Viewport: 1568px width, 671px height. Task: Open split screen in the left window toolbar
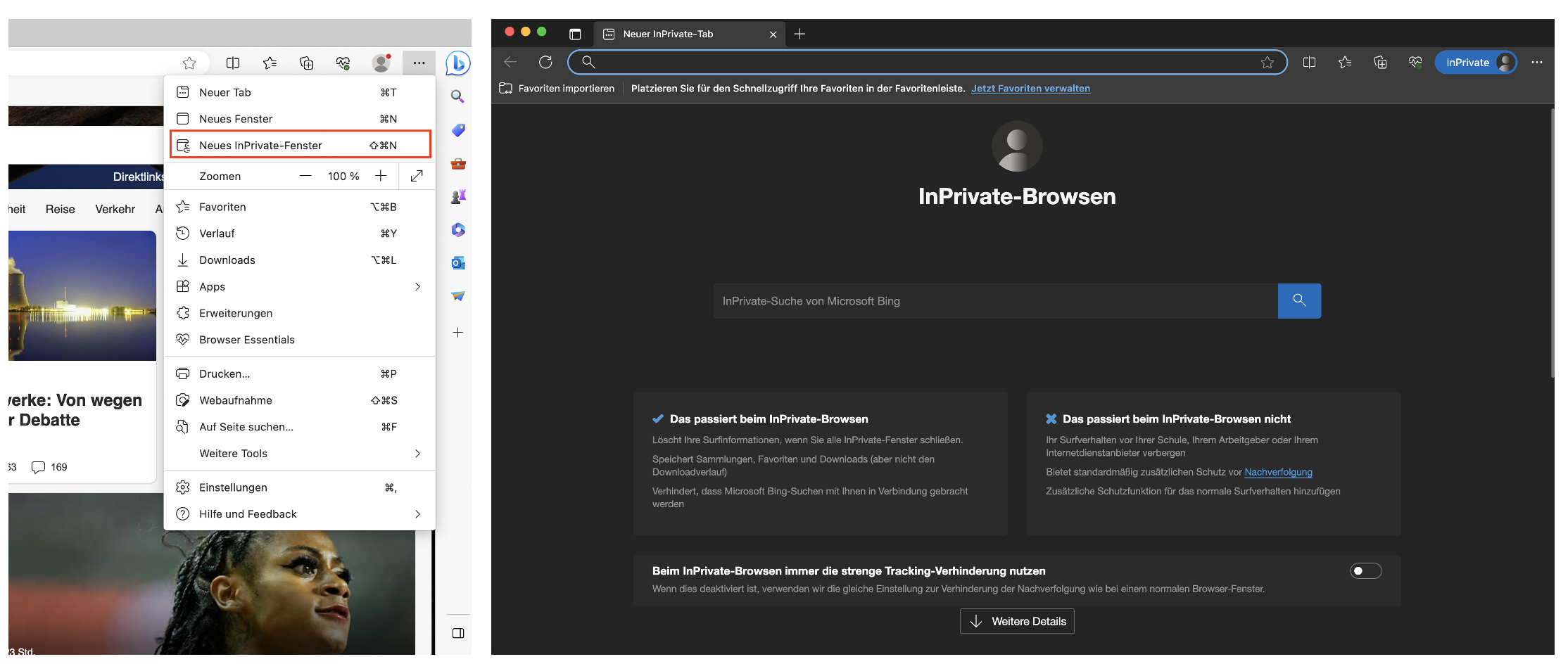(233, 63)
